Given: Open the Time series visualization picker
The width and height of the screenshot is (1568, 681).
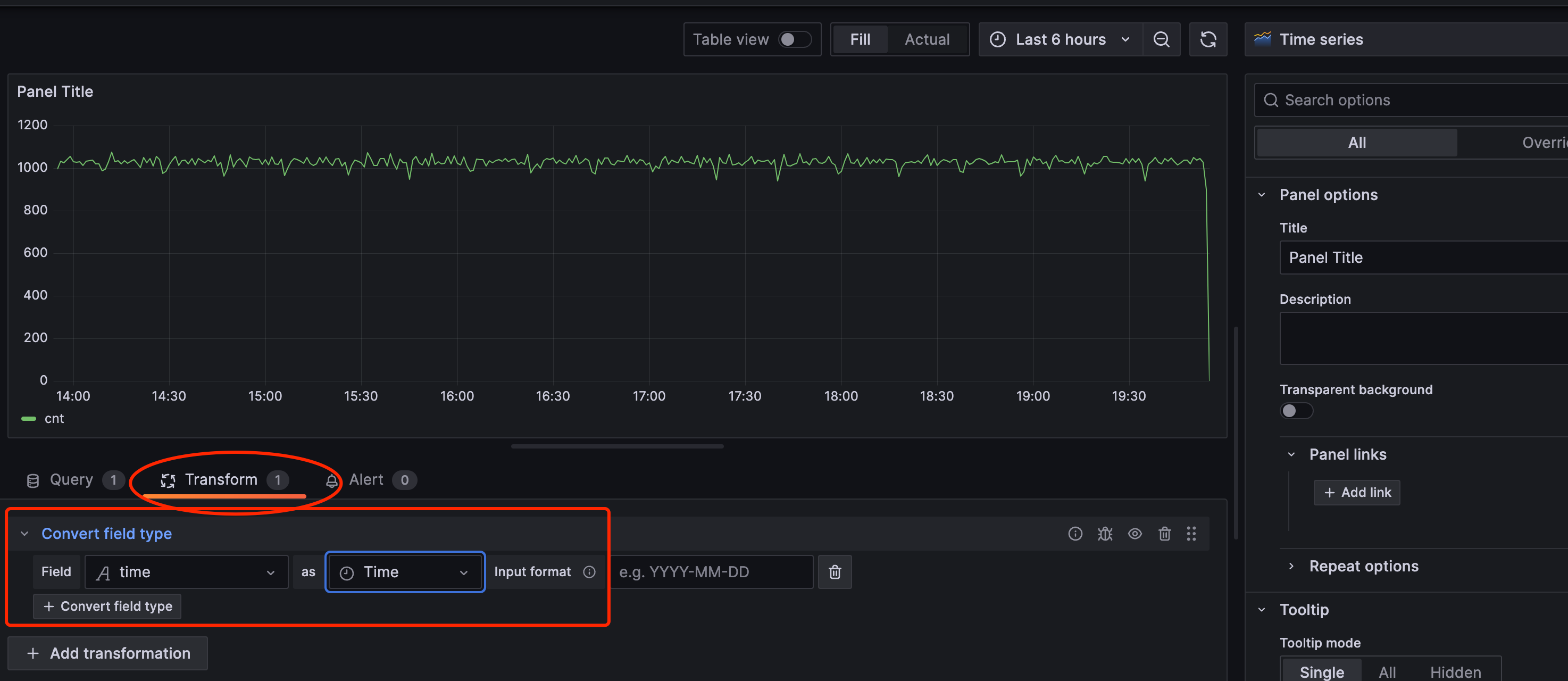Looking at the screenshot, I should point(1406,39).
